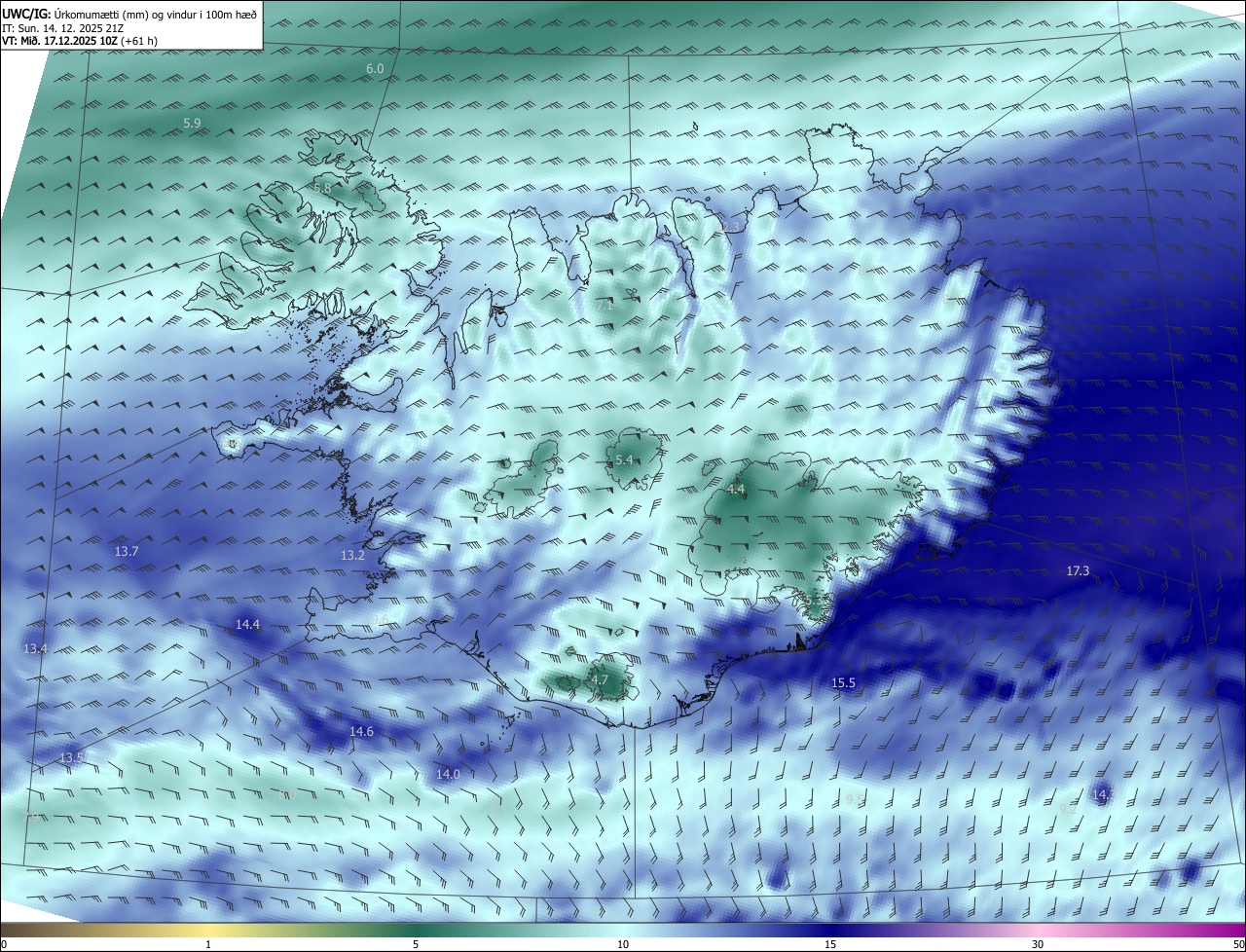Viewport: 1246px width, 952px height.
Task: Click the colorbar tick label 5
Action: click(x=416, y=944)
